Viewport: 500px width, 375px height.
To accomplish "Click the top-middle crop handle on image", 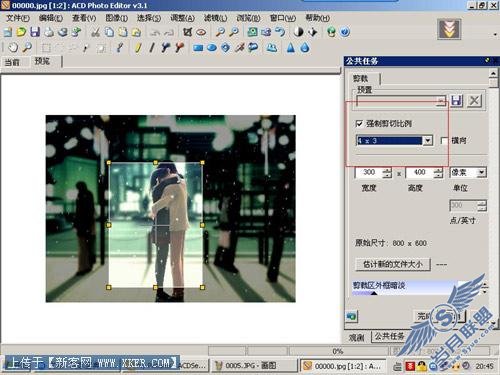I will click(x=156, y=163).
